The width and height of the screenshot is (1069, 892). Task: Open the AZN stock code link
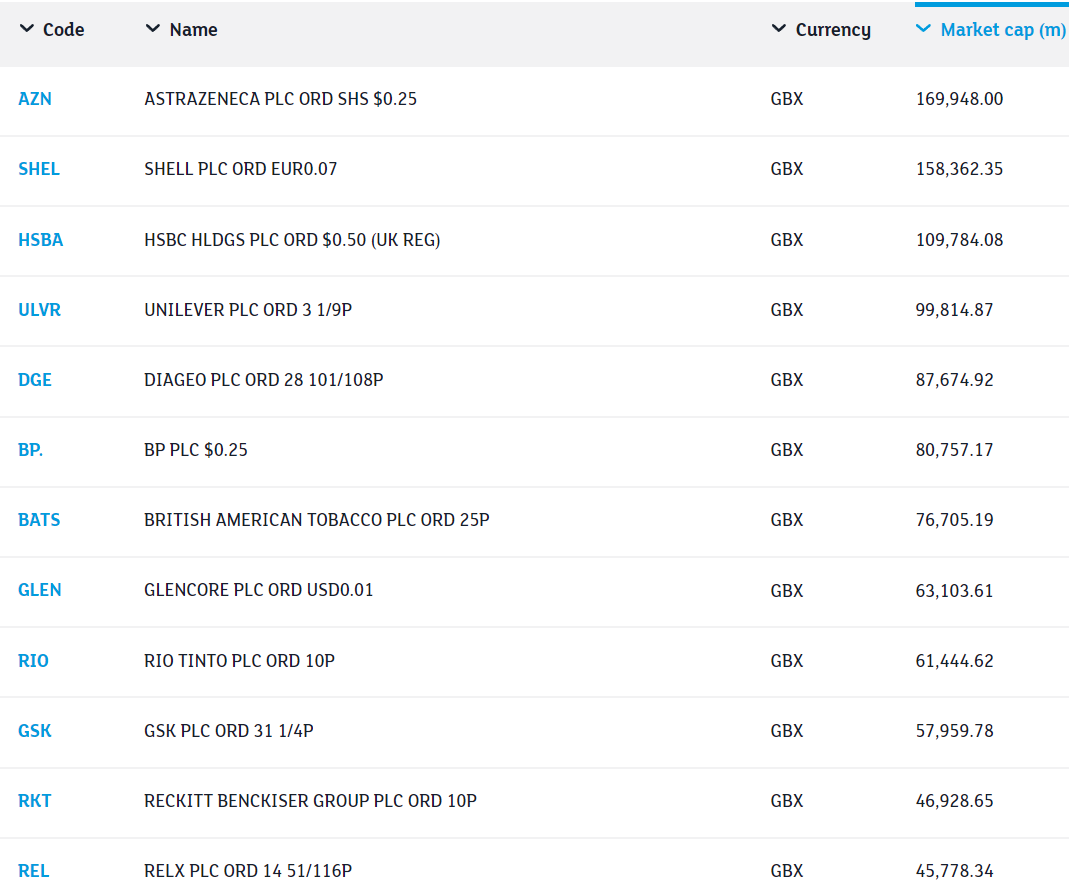click(35, 99)
